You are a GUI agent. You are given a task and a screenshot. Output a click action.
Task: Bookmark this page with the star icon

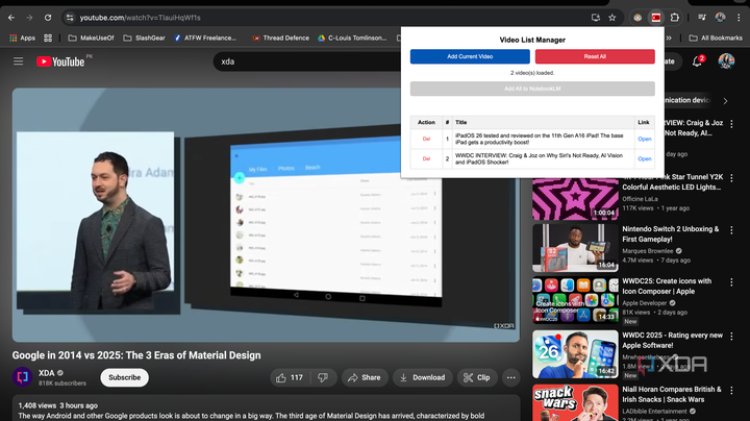click(612, 18)
